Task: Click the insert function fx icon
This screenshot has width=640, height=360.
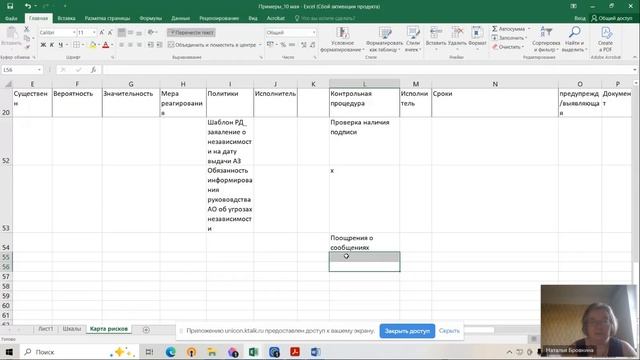Action: (x=93, y=70)
